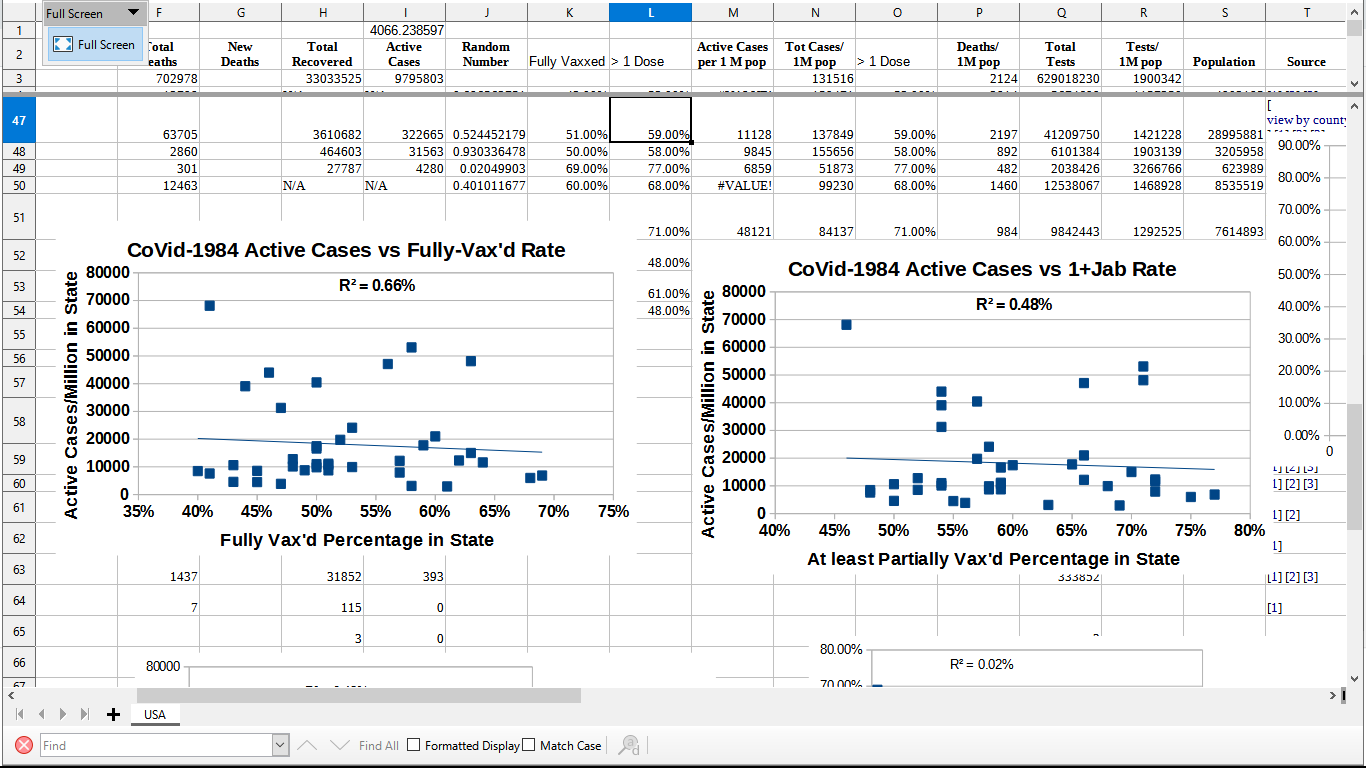This screenshot has width=1366, height=768.
Task: Click horizontal scrollbar right arrow
Action: click(1333, 695)
